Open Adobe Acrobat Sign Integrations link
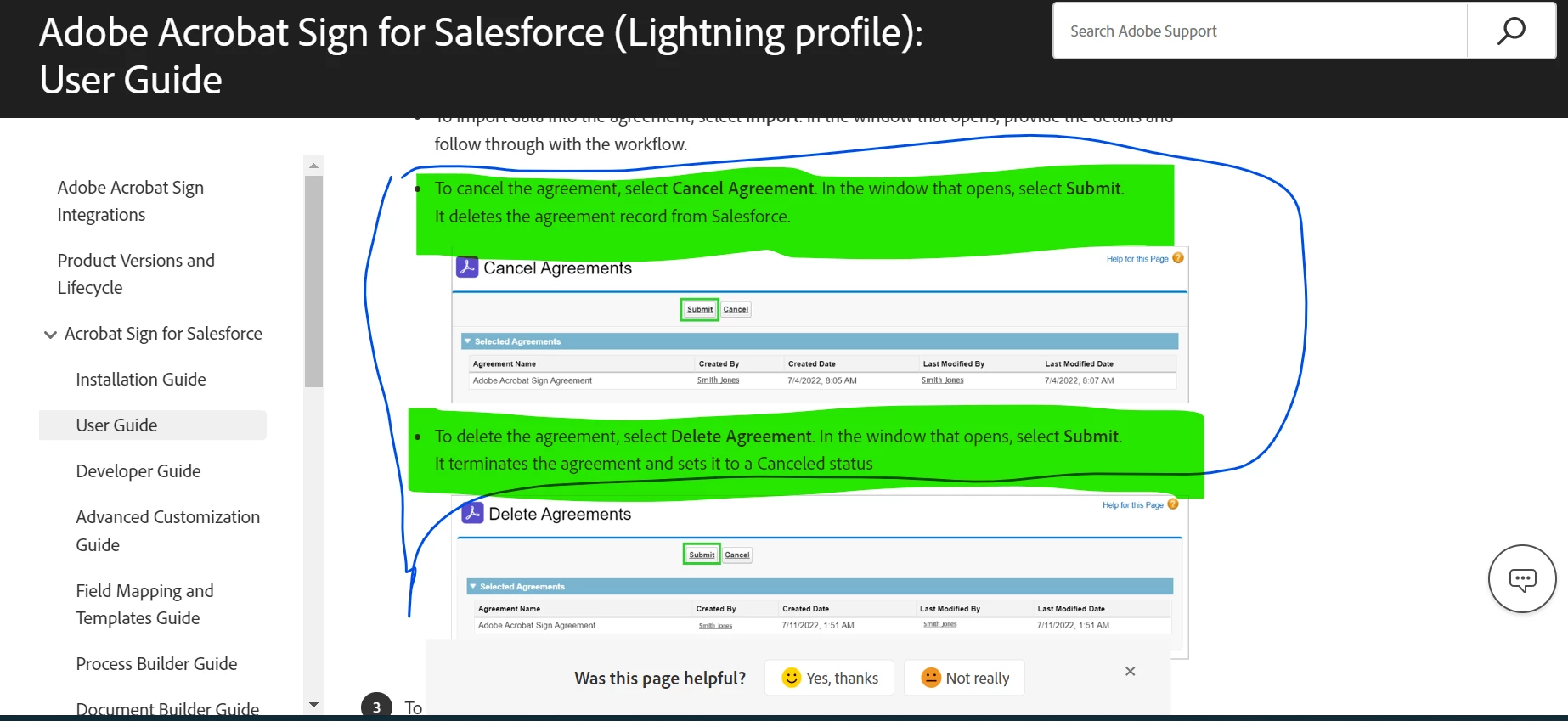Viewport: 1568px width, 721px height. 131,201
